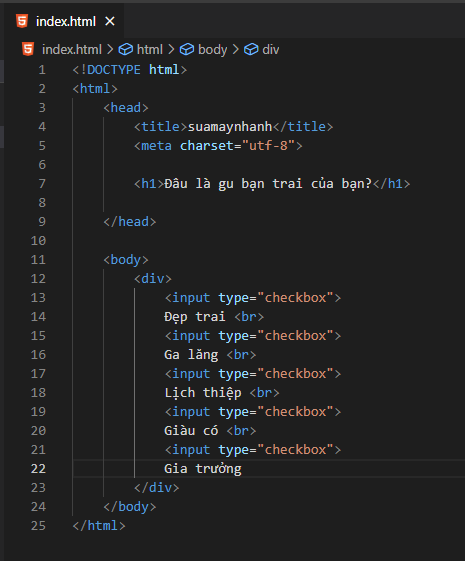Place cursor in title text suamaynhanh
This screenshot has height=561, width=465.
point(230,127)
